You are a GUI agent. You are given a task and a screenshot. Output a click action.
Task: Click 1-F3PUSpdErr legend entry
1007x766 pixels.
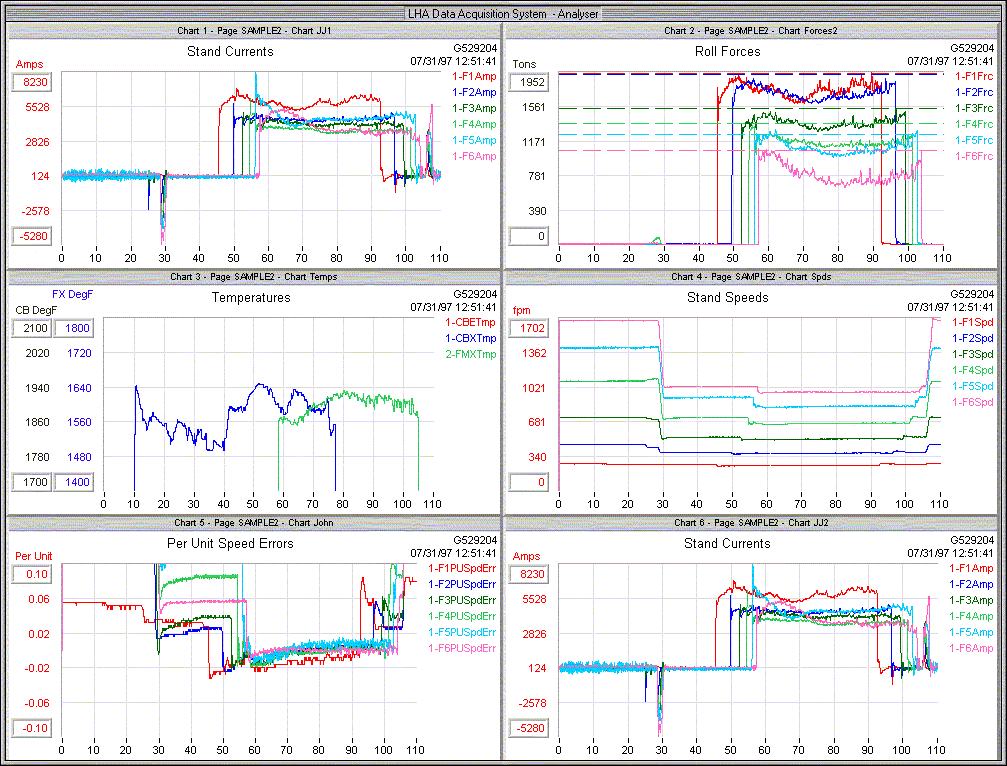[462, 600]
